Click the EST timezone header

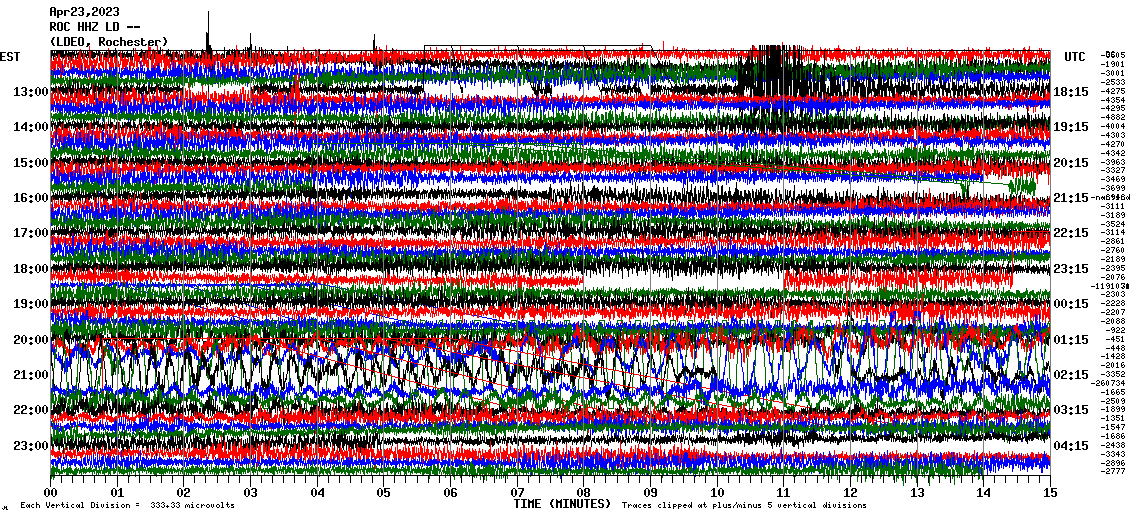point(11,56)
